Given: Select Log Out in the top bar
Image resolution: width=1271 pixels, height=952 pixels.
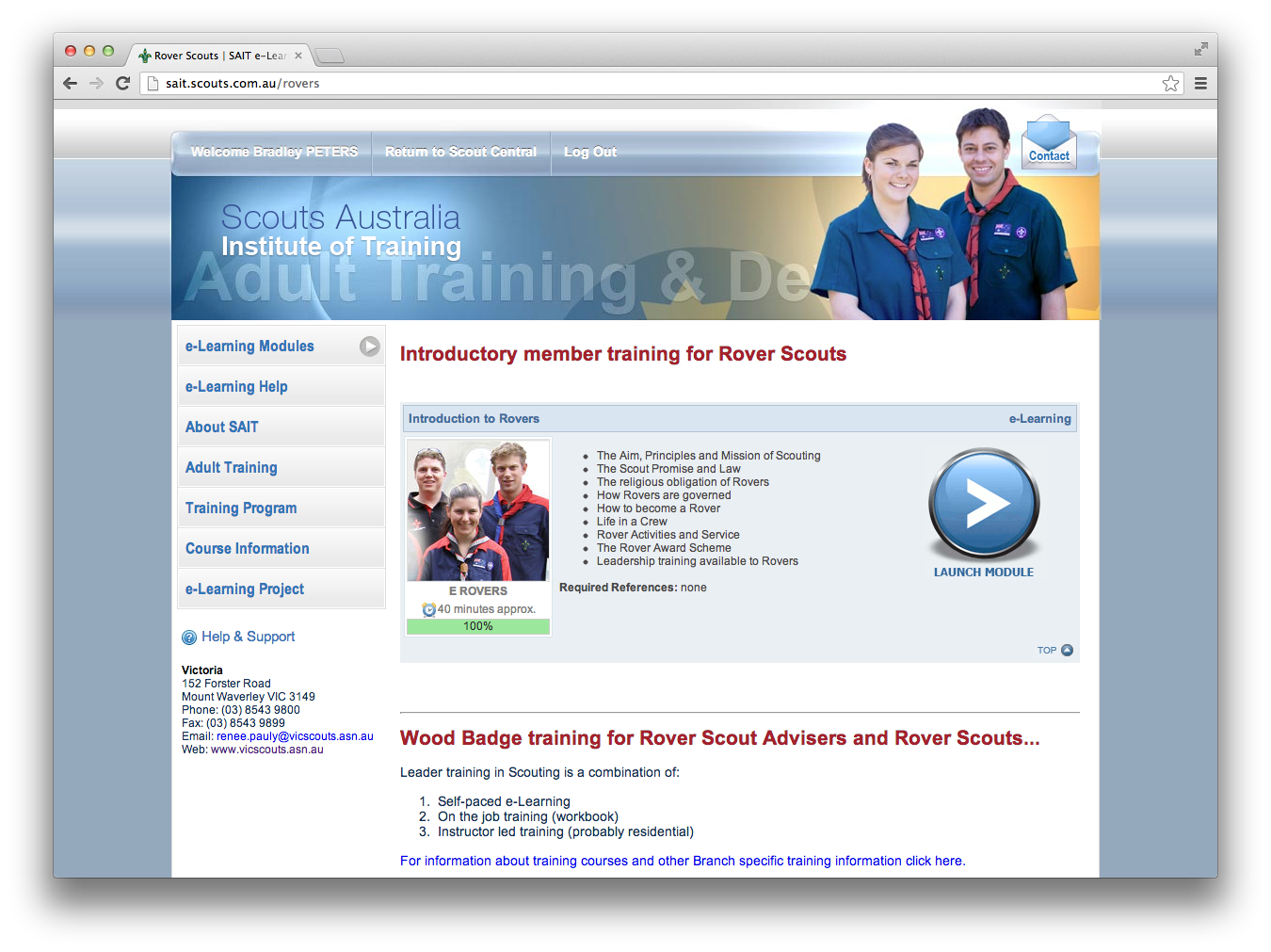Looking at the screenshot, I should [x=590, y=152].
